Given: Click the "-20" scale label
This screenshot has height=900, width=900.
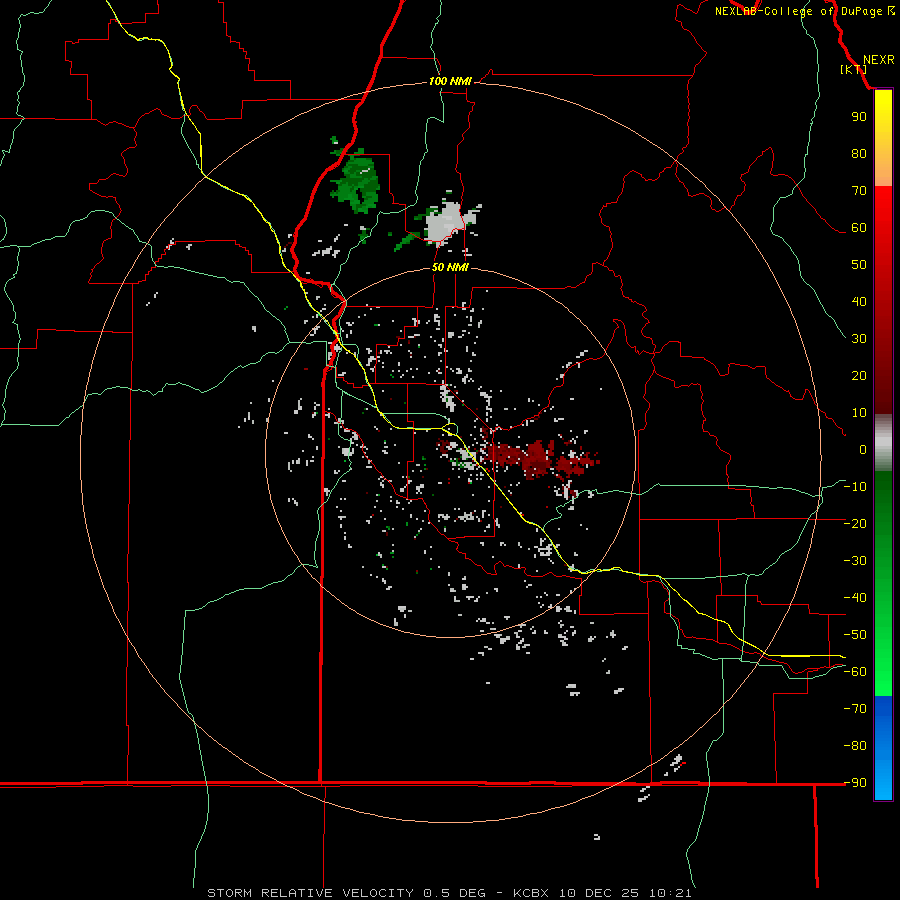Looking at the screenshot, I should (855, 523).
